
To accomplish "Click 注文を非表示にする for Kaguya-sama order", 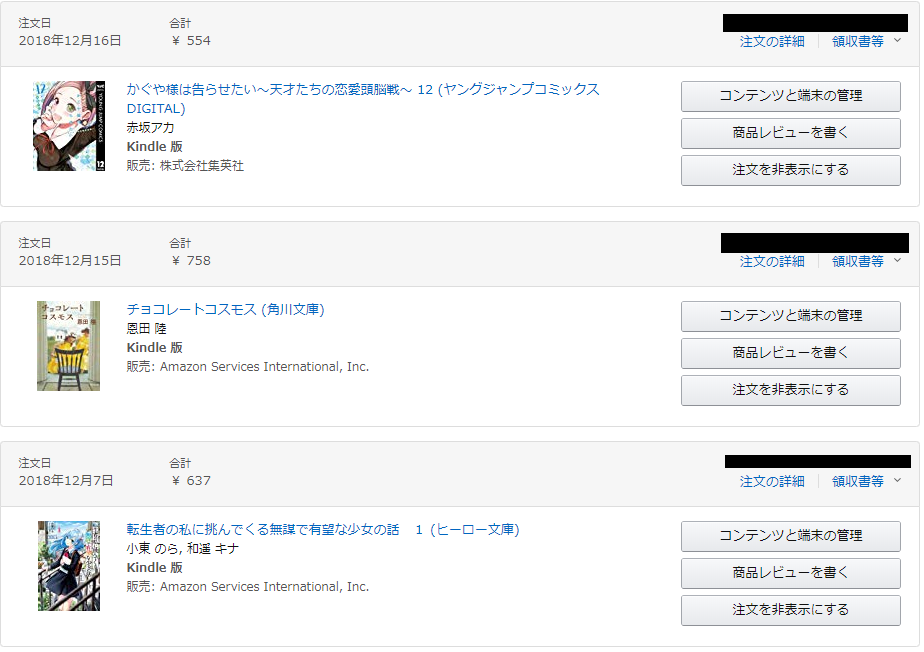I will [790, 170].
